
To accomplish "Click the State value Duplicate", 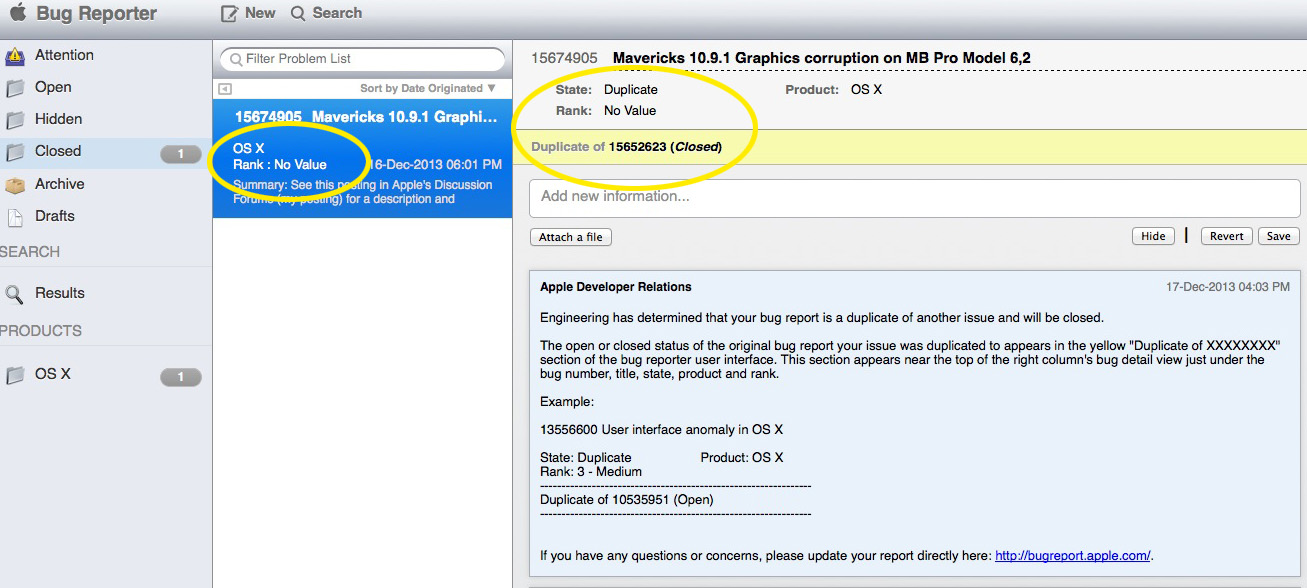I will point(631,90).
